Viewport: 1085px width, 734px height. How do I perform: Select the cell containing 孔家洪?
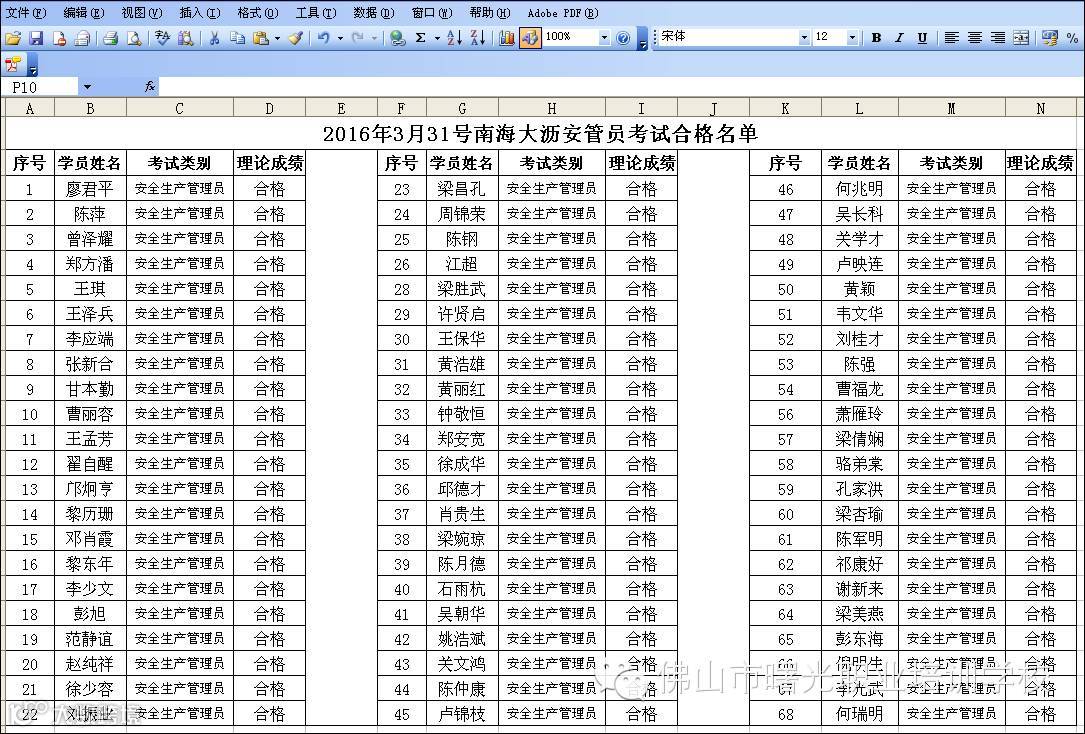point(859,489)
